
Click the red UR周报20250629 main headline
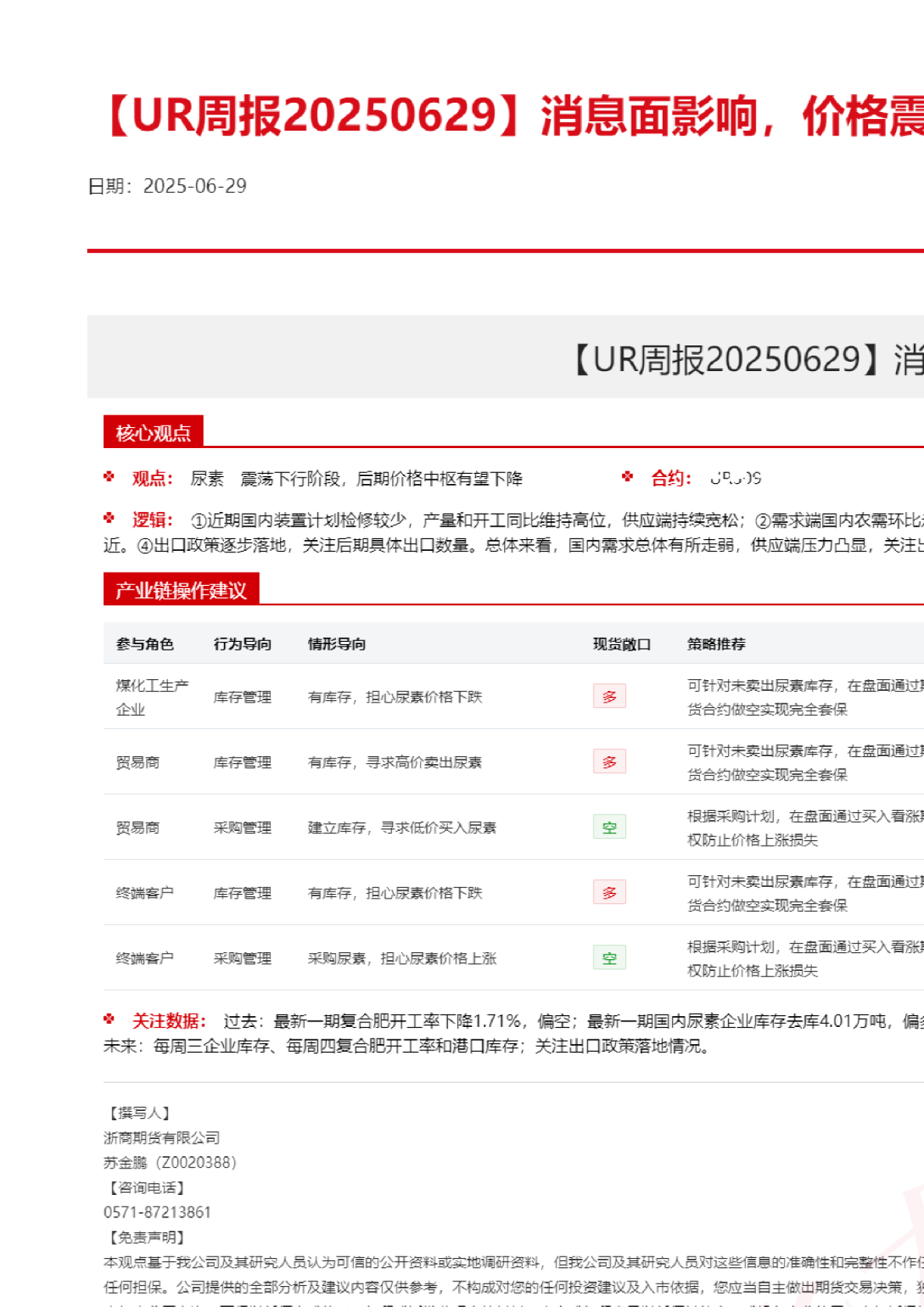point(513,117)
